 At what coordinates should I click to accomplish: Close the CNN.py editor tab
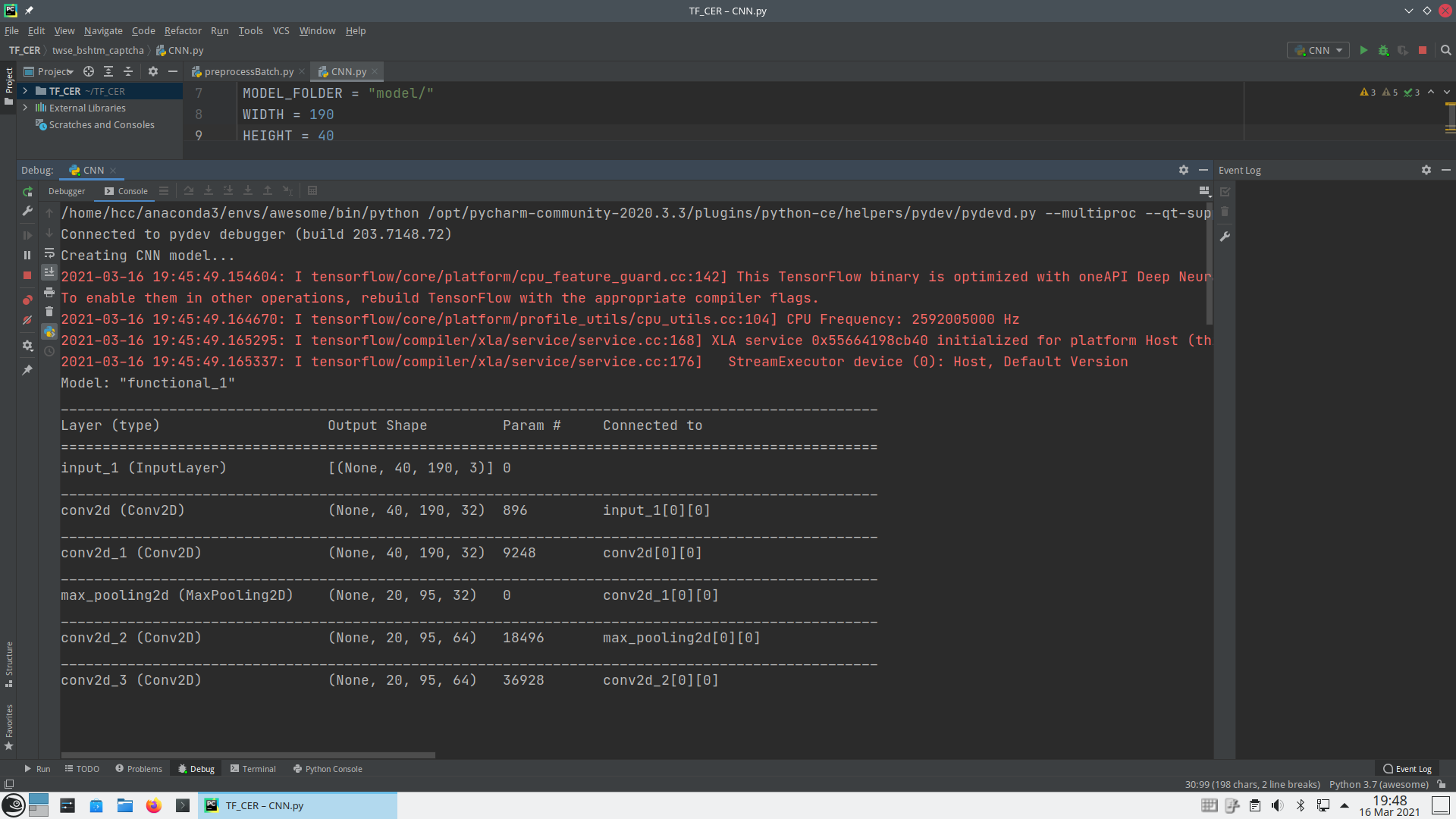pos(375,71)
